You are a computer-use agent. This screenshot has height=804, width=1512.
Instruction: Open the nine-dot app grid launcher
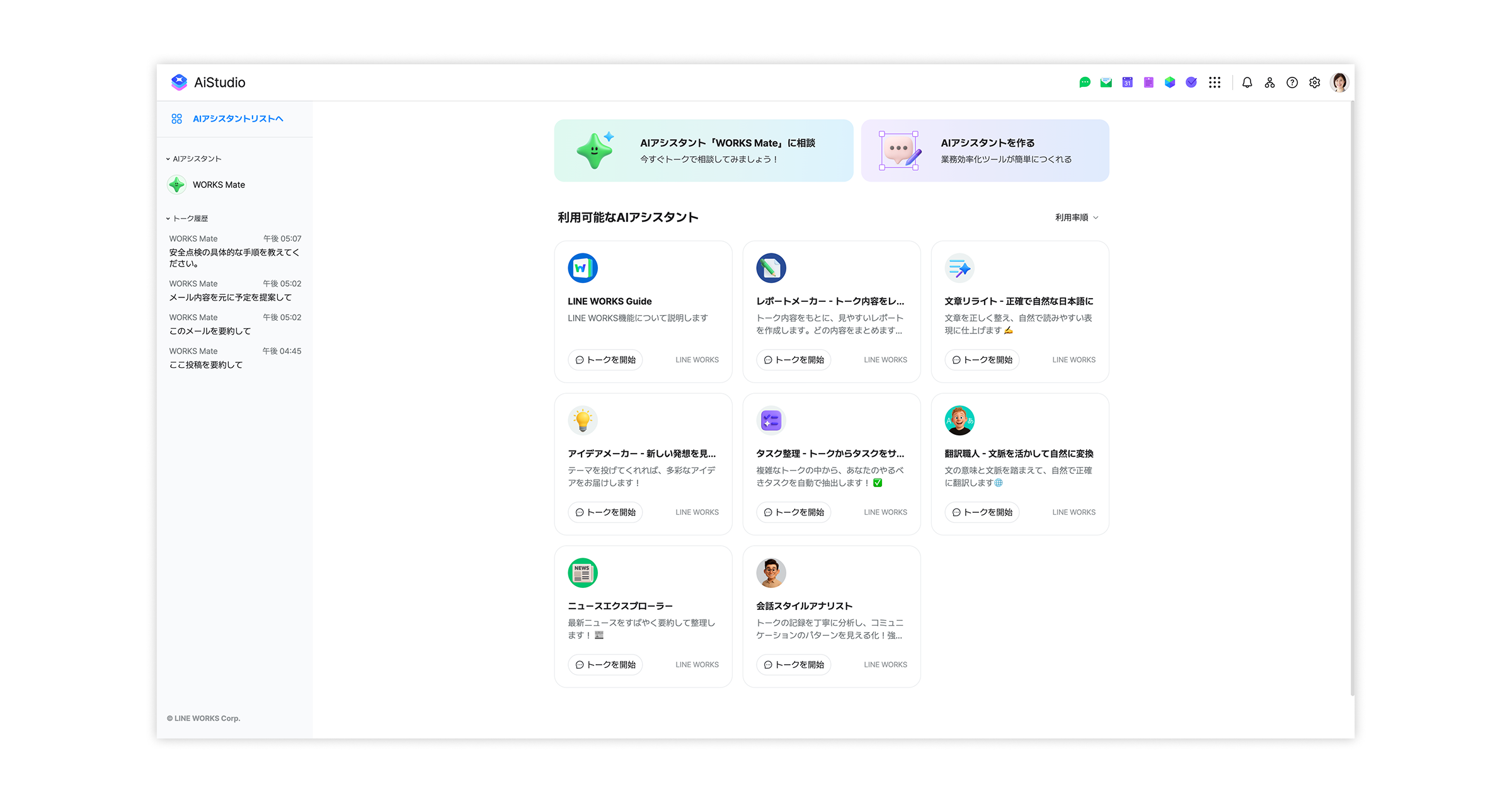[1214, 83]
